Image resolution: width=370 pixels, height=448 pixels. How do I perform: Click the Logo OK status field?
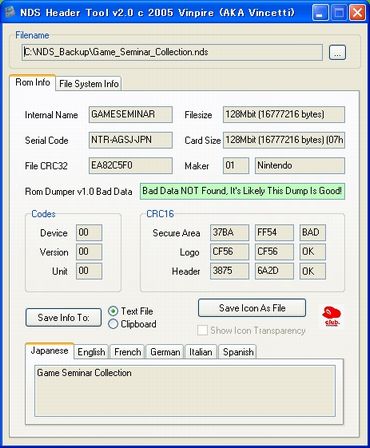point(312,252)
